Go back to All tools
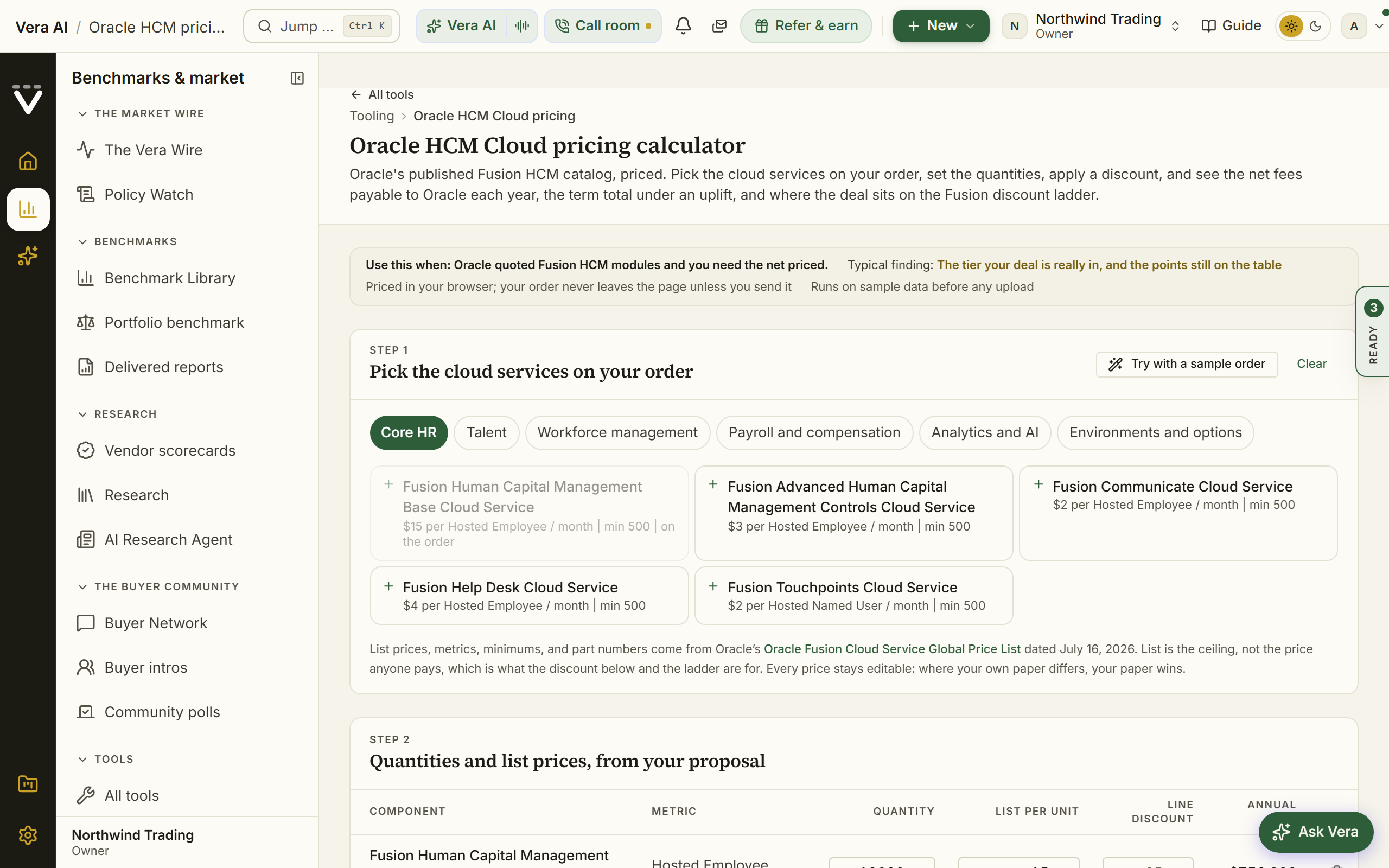1389x868 pixels. pyautogui.click(x=381, y=95)
